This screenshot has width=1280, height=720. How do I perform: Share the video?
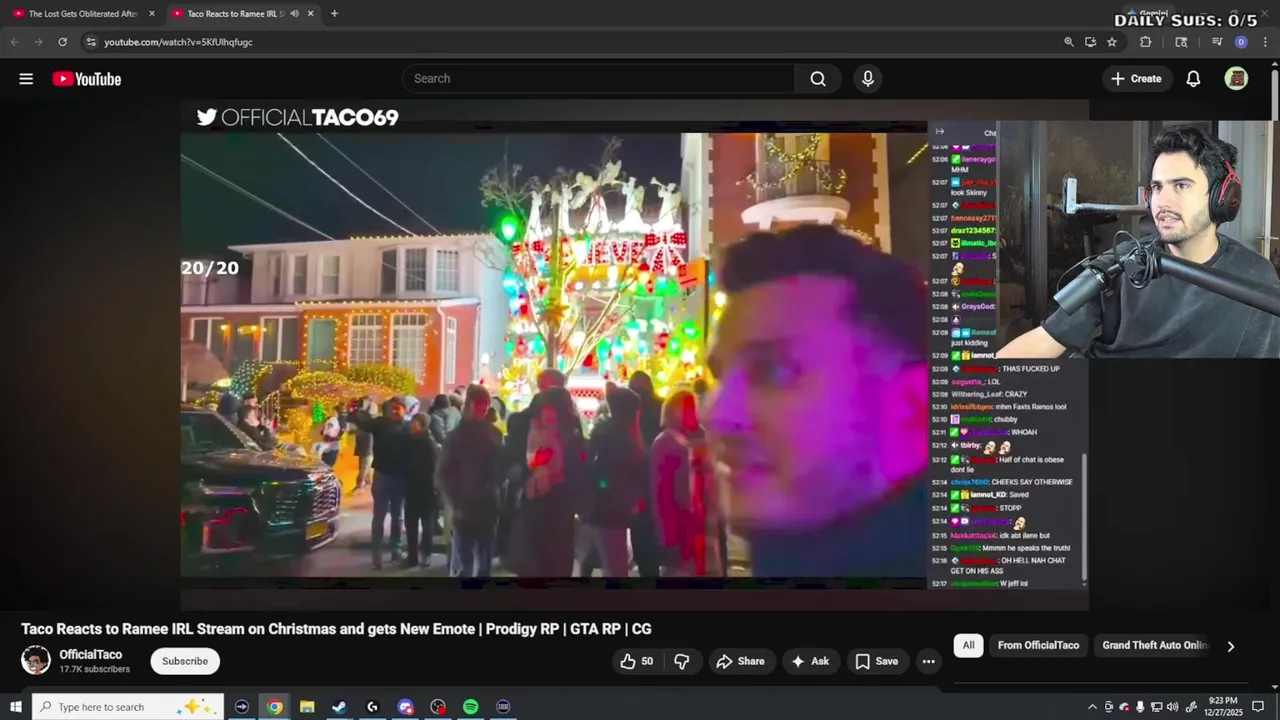pos(740,661)
